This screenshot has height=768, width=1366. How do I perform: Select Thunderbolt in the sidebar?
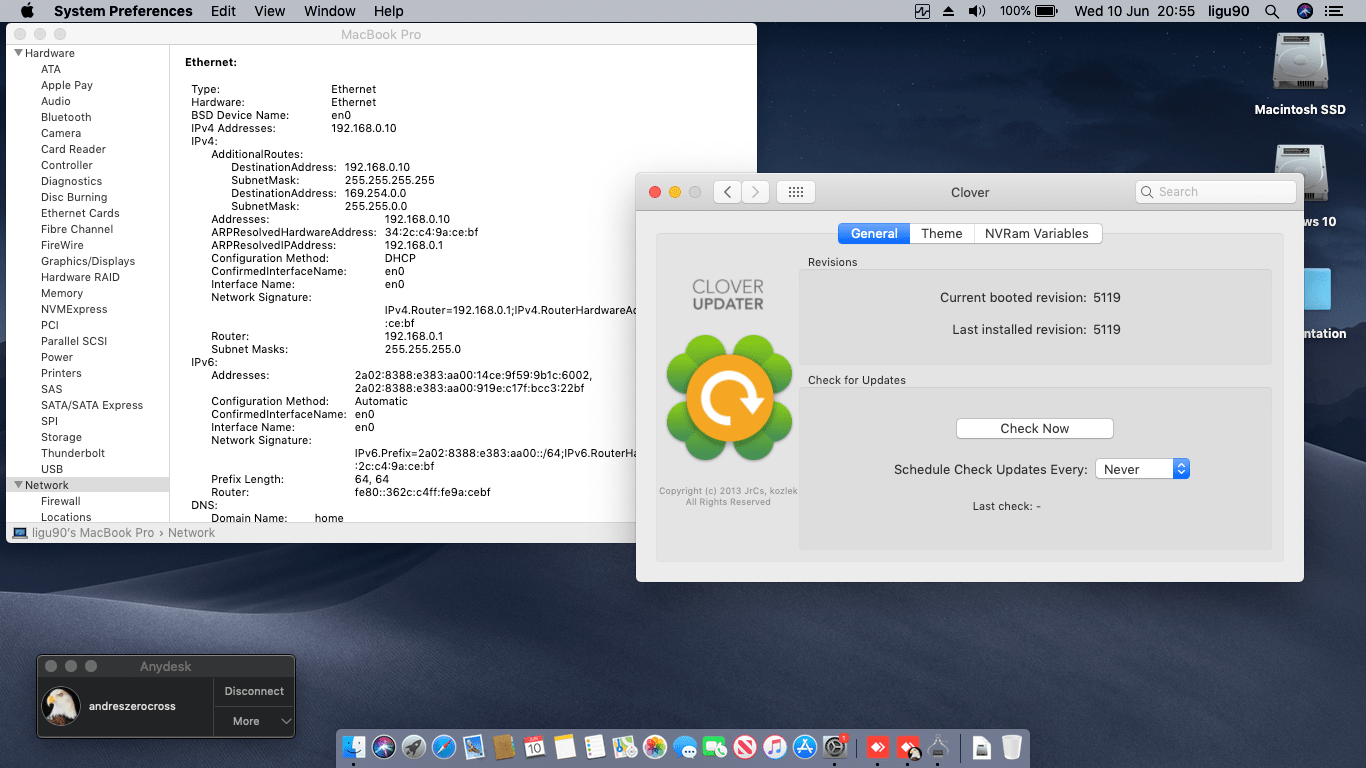pyautogui.click(x=73, y=453)
